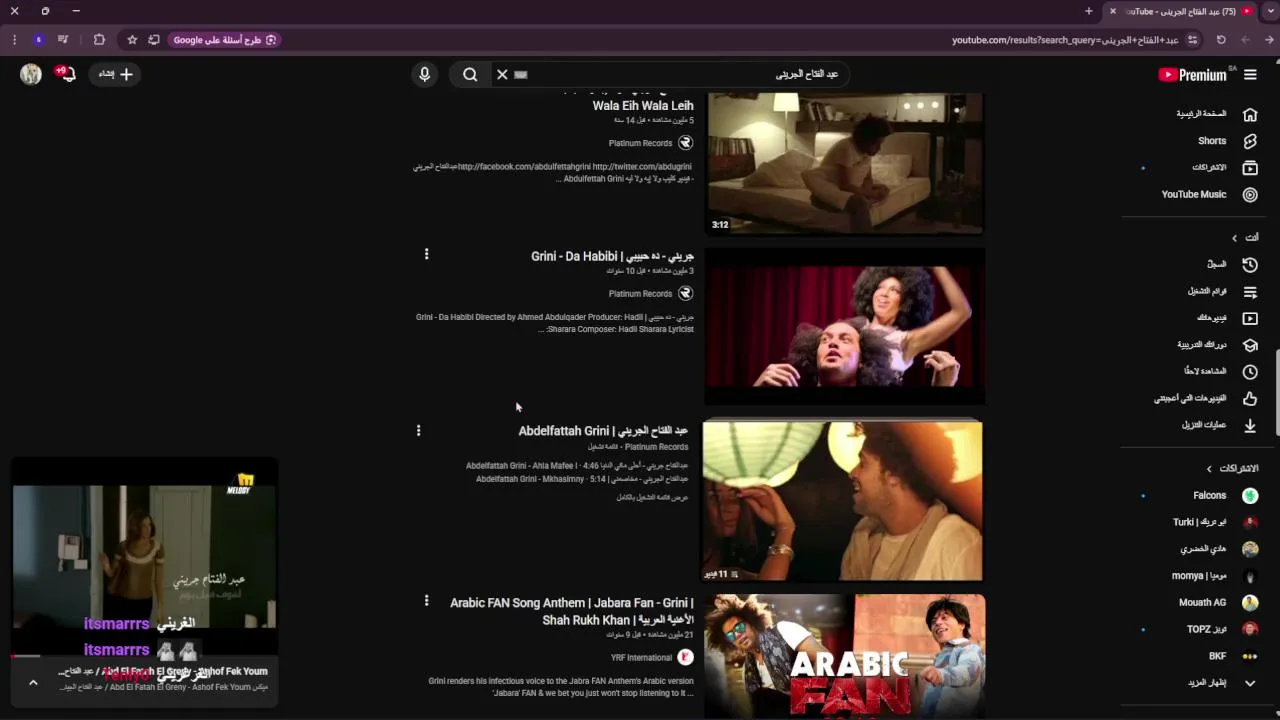1280x720 pixels.
Task: Open Your videos (فيديوهاتك) in sidebar
Action: point(1225,318)
